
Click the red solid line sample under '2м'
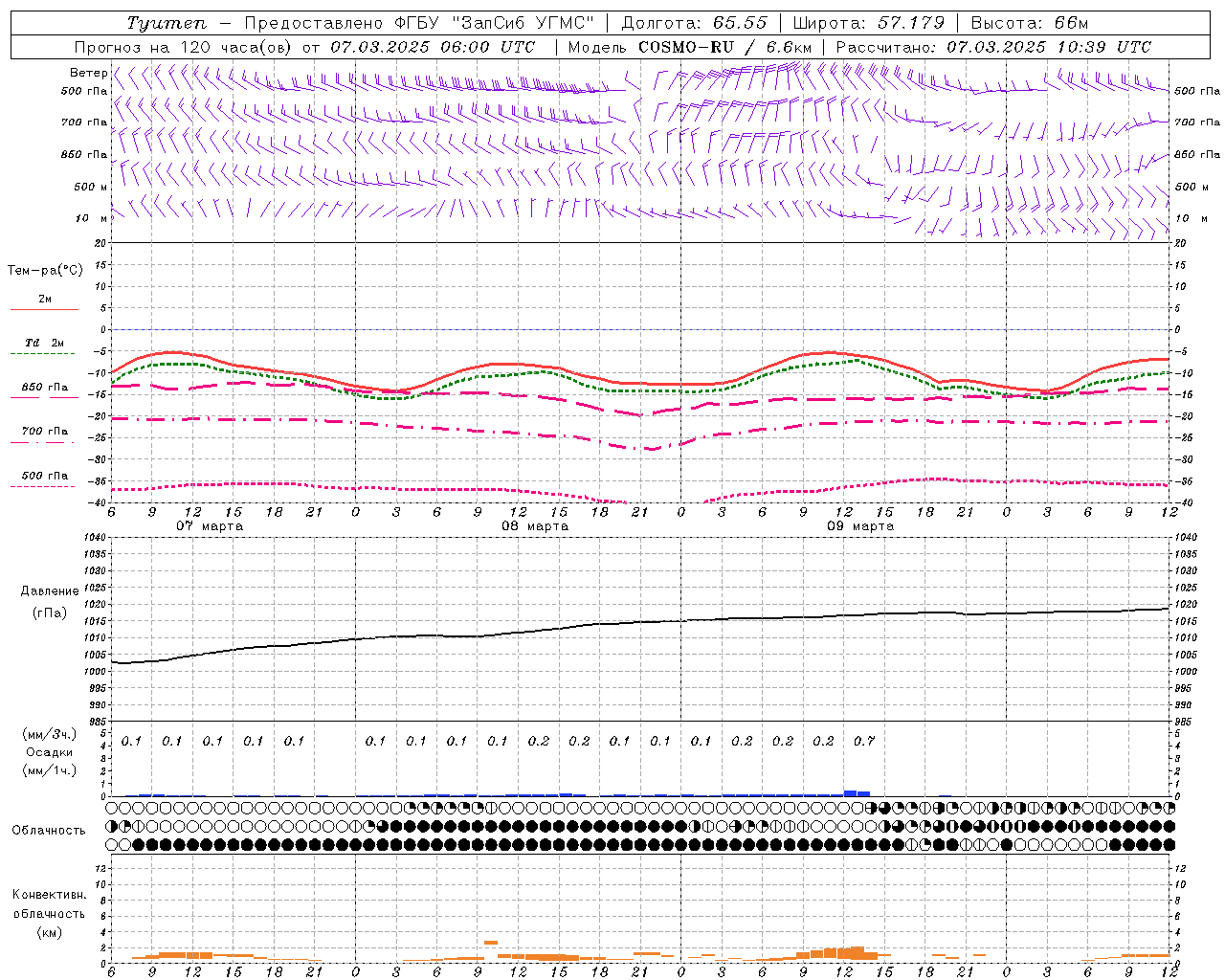point(44,309)
